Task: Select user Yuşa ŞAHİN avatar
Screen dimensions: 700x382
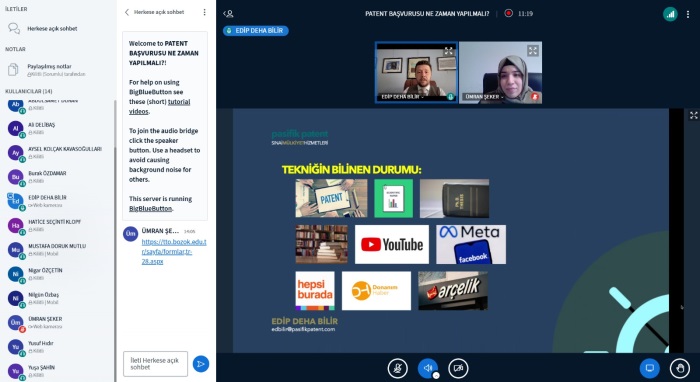Action: point(16,371)
